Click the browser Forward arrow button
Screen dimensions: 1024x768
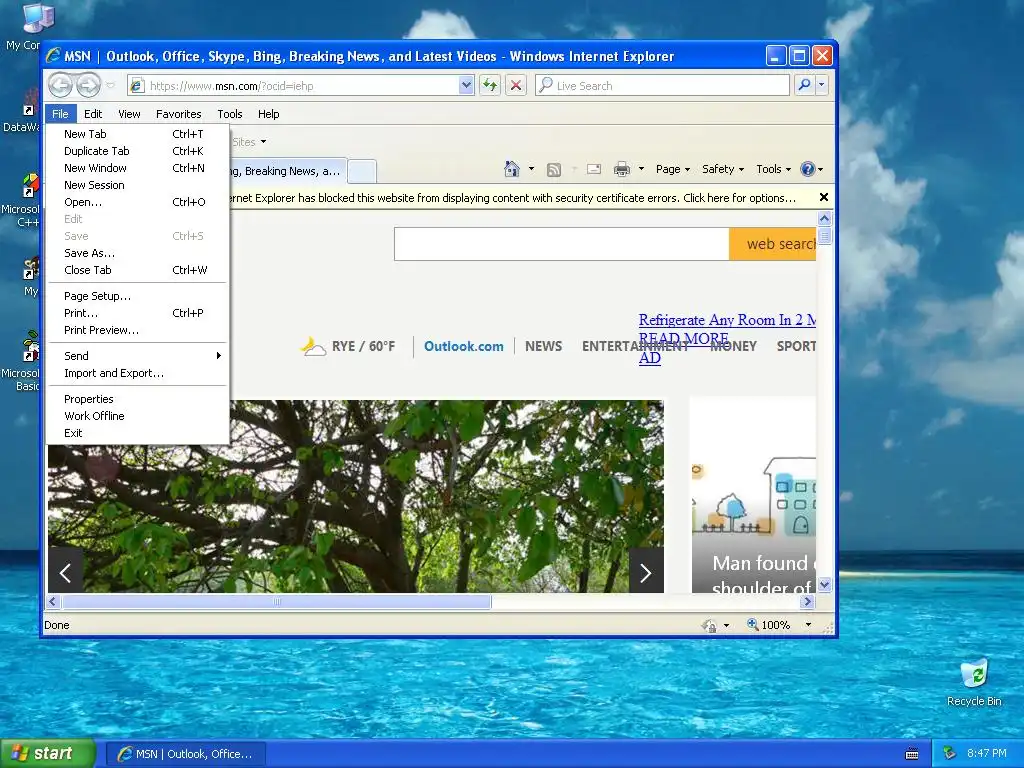click(x=89, y=86)
